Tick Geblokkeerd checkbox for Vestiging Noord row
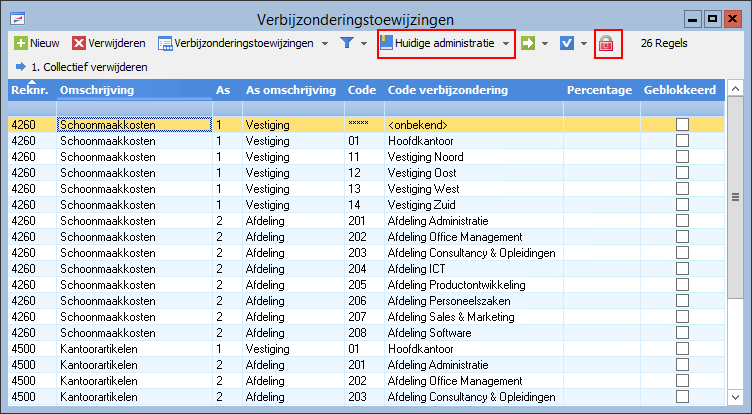The image size is (752, 414). pyautogui.click(x=682, y=157)
